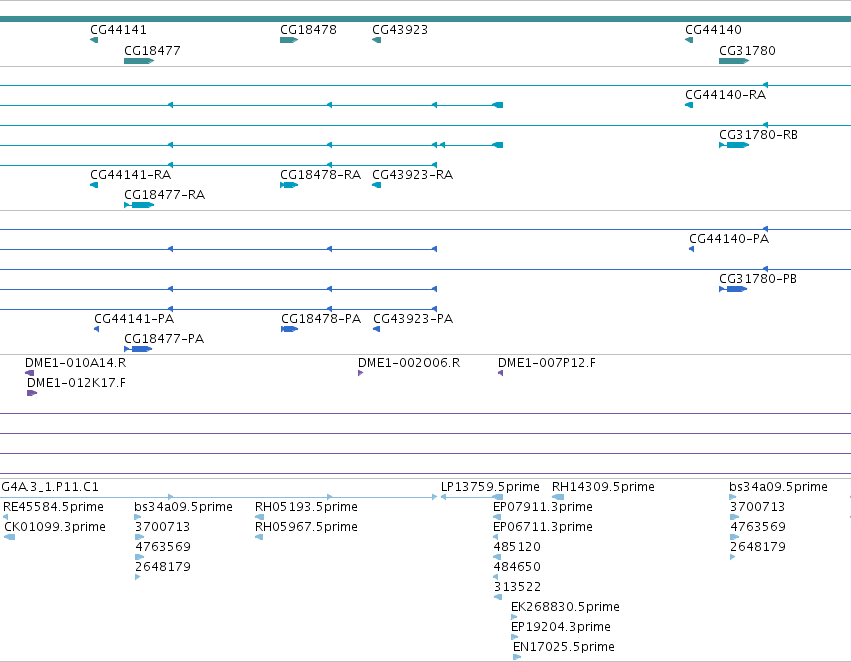
Task: Select the CG44140-RA transcript glyph
Action: (689, 105)
